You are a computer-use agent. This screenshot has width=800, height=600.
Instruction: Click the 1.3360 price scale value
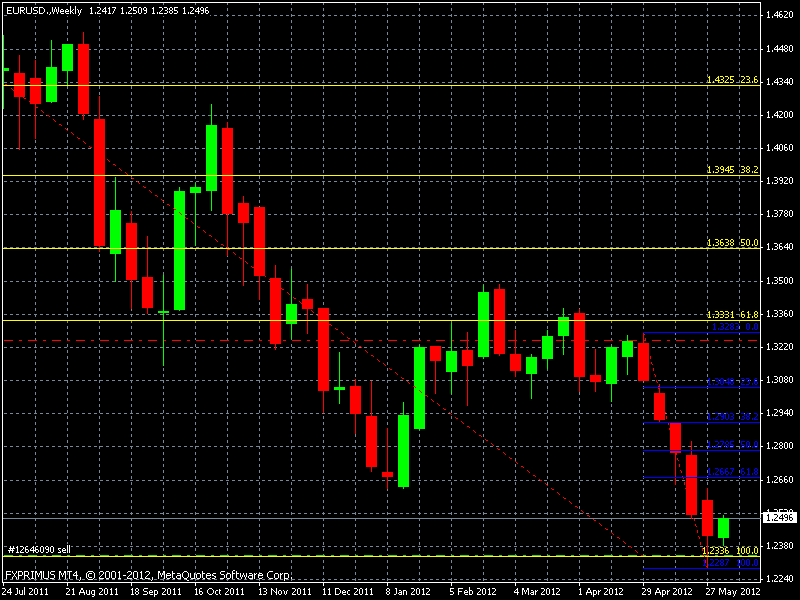780,314
